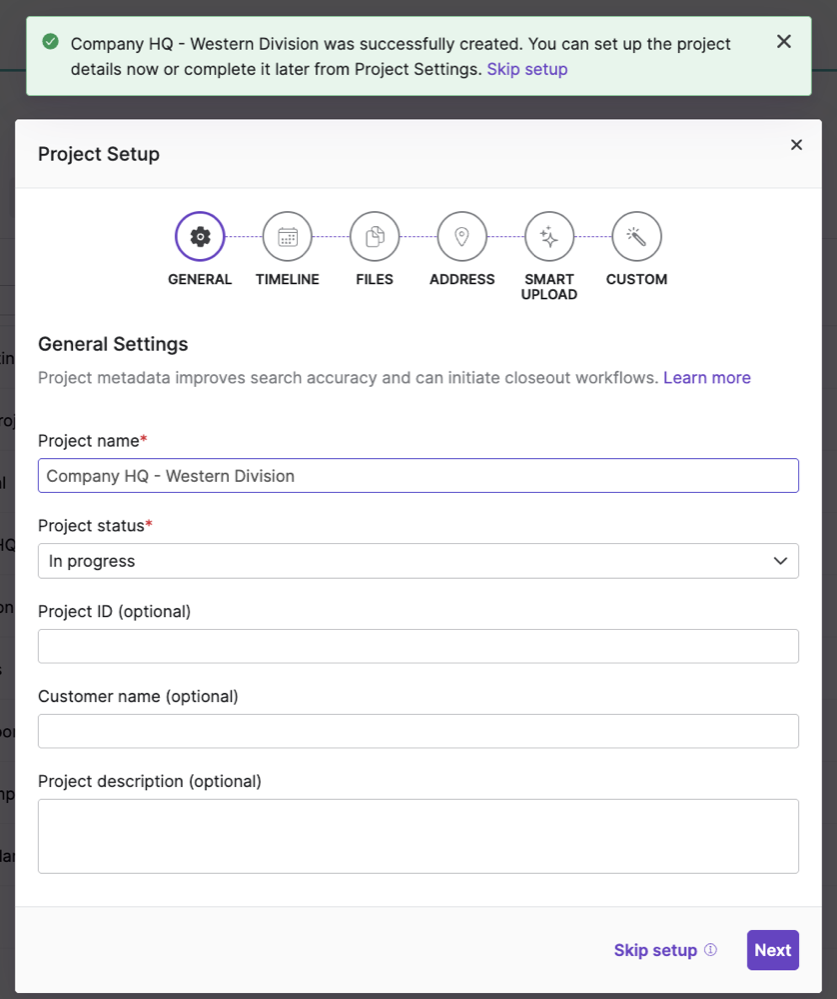Screen dimensions: 837x999
Task: Dismiss the success notification banner
Action: (784, 41)
